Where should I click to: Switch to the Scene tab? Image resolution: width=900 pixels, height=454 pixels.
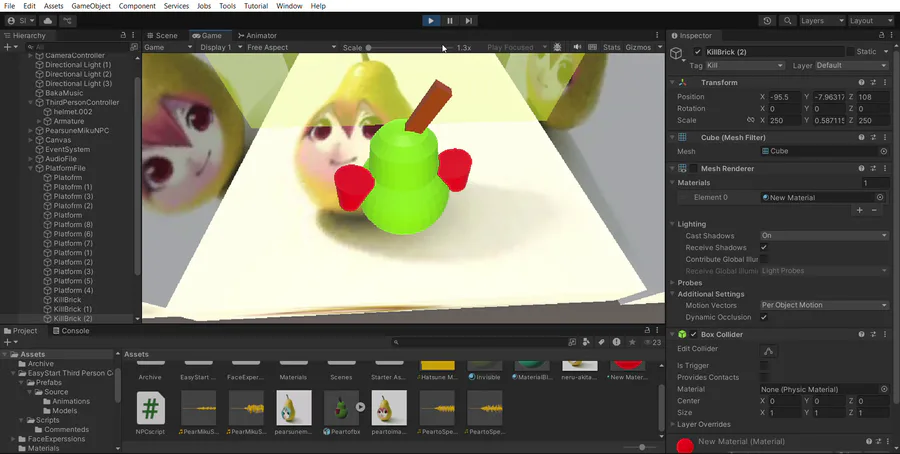coord(162,35)
